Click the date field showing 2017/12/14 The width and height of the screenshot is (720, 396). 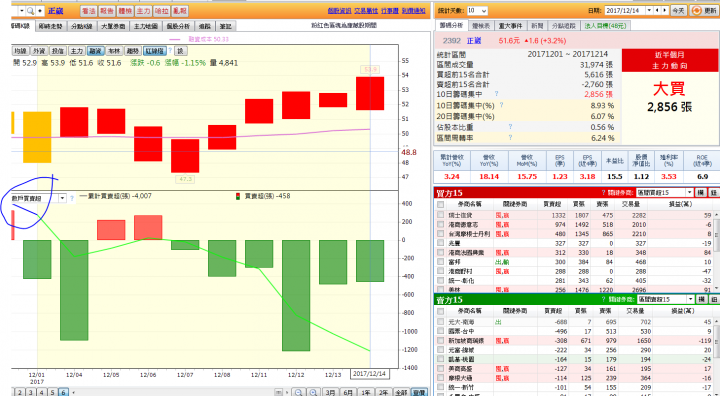[625, 11]
